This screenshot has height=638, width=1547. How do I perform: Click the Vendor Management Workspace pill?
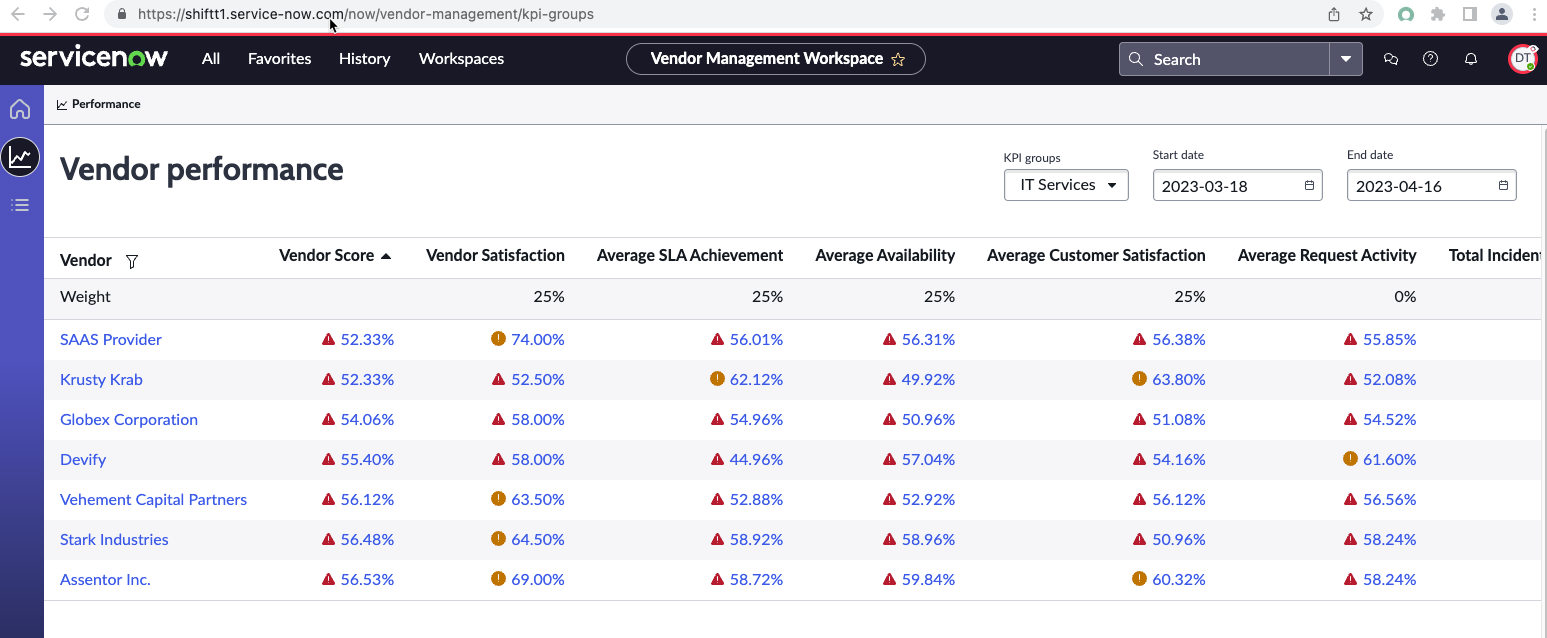[x=775, y=59]
